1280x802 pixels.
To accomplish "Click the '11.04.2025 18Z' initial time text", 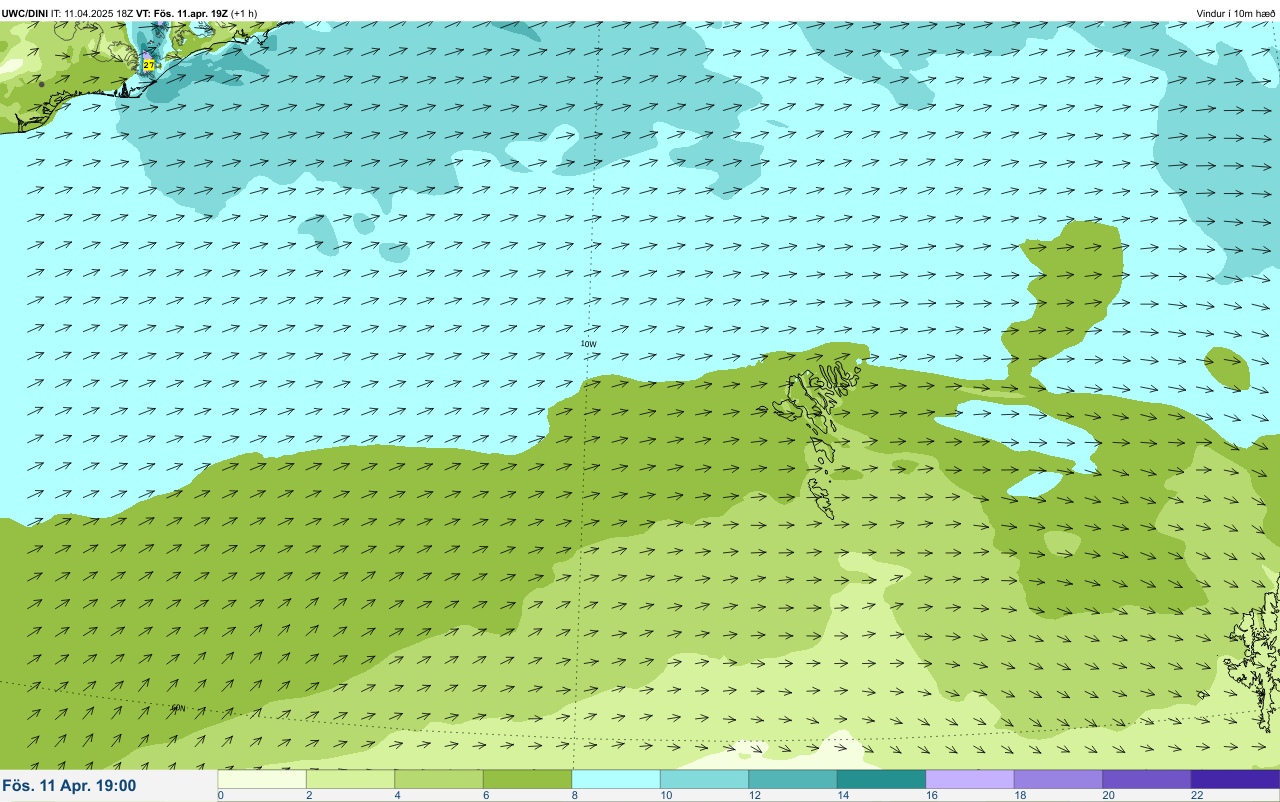I will pos(99,14).
